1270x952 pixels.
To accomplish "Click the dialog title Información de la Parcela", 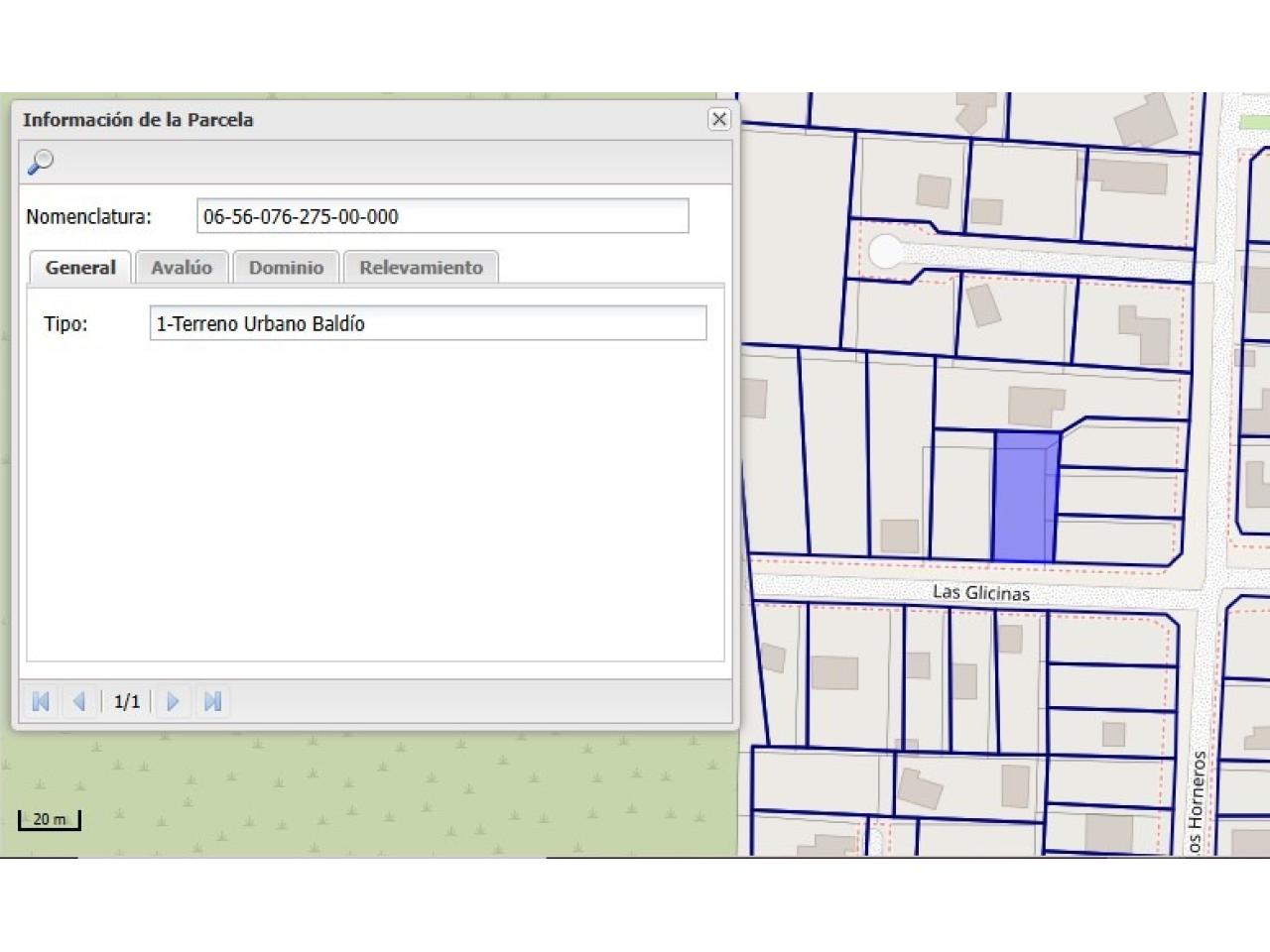I will point(138,120).
